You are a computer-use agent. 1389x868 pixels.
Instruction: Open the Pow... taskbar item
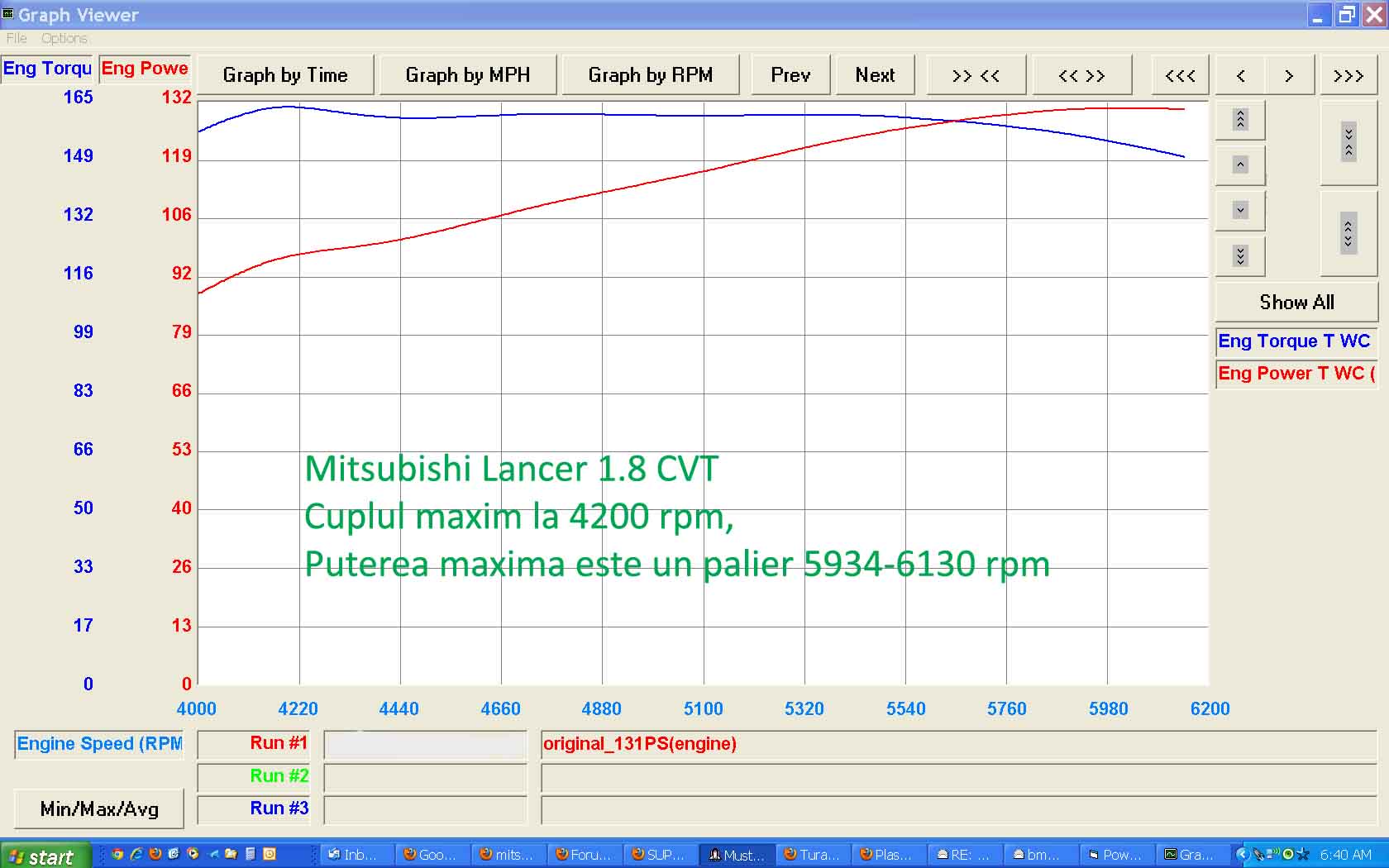1119,855
